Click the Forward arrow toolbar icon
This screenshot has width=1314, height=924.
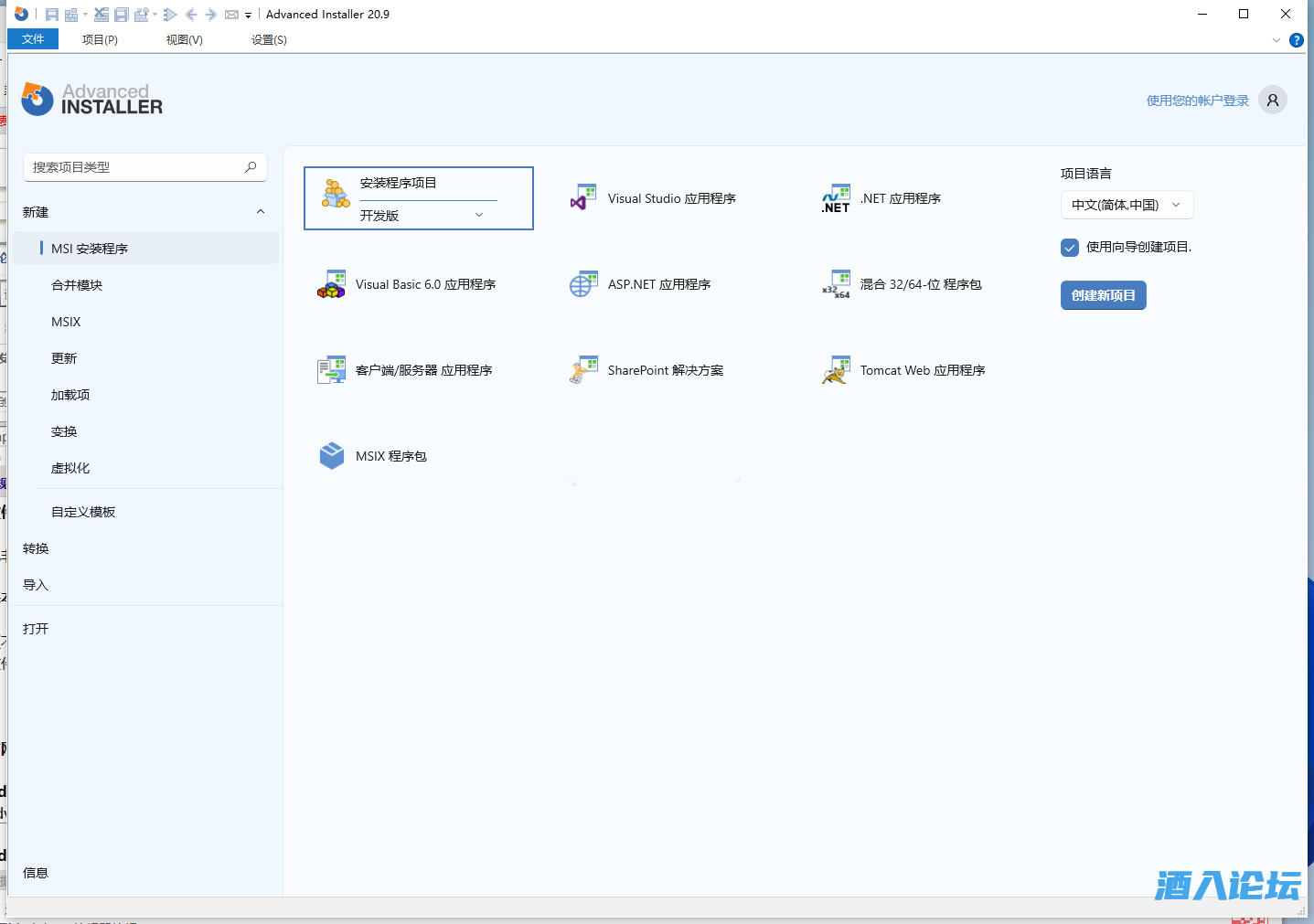211,15
